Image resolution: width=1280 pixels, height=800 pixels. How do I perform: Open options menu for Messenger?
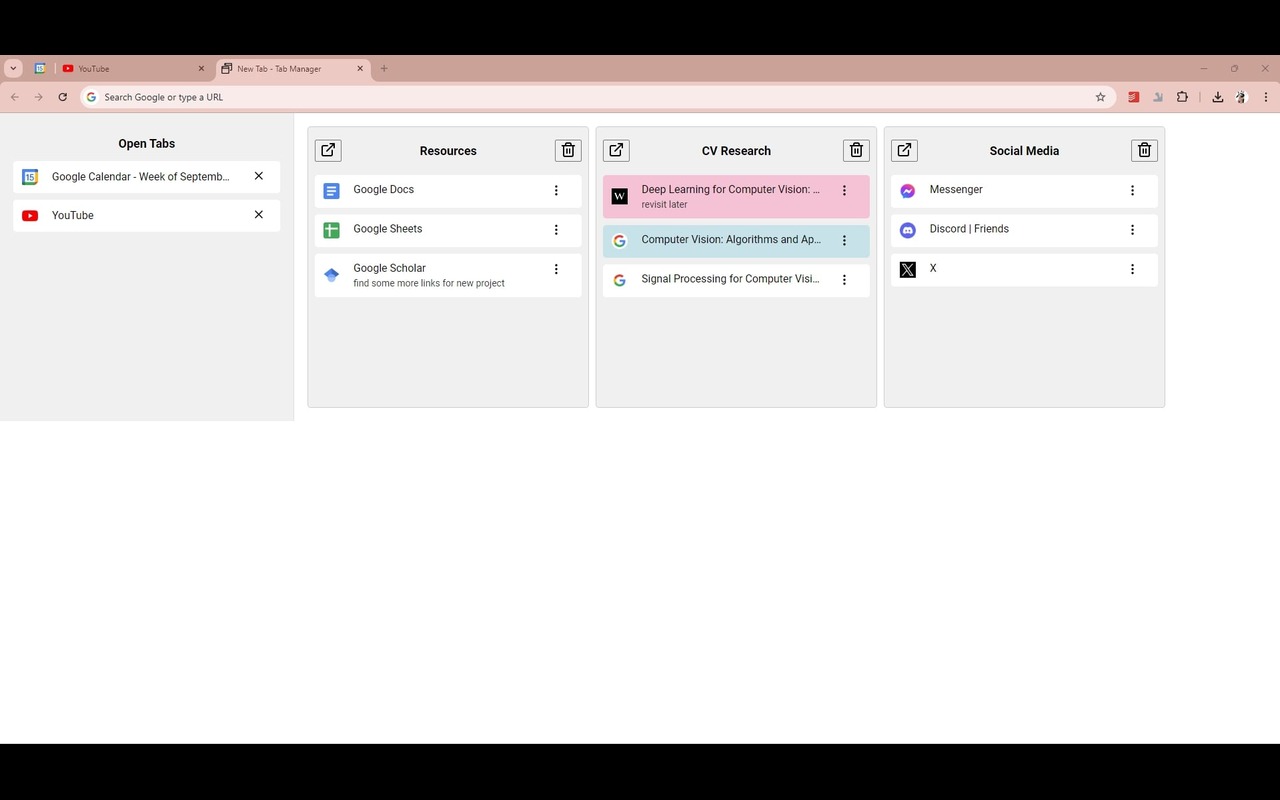click(1132, 190)
